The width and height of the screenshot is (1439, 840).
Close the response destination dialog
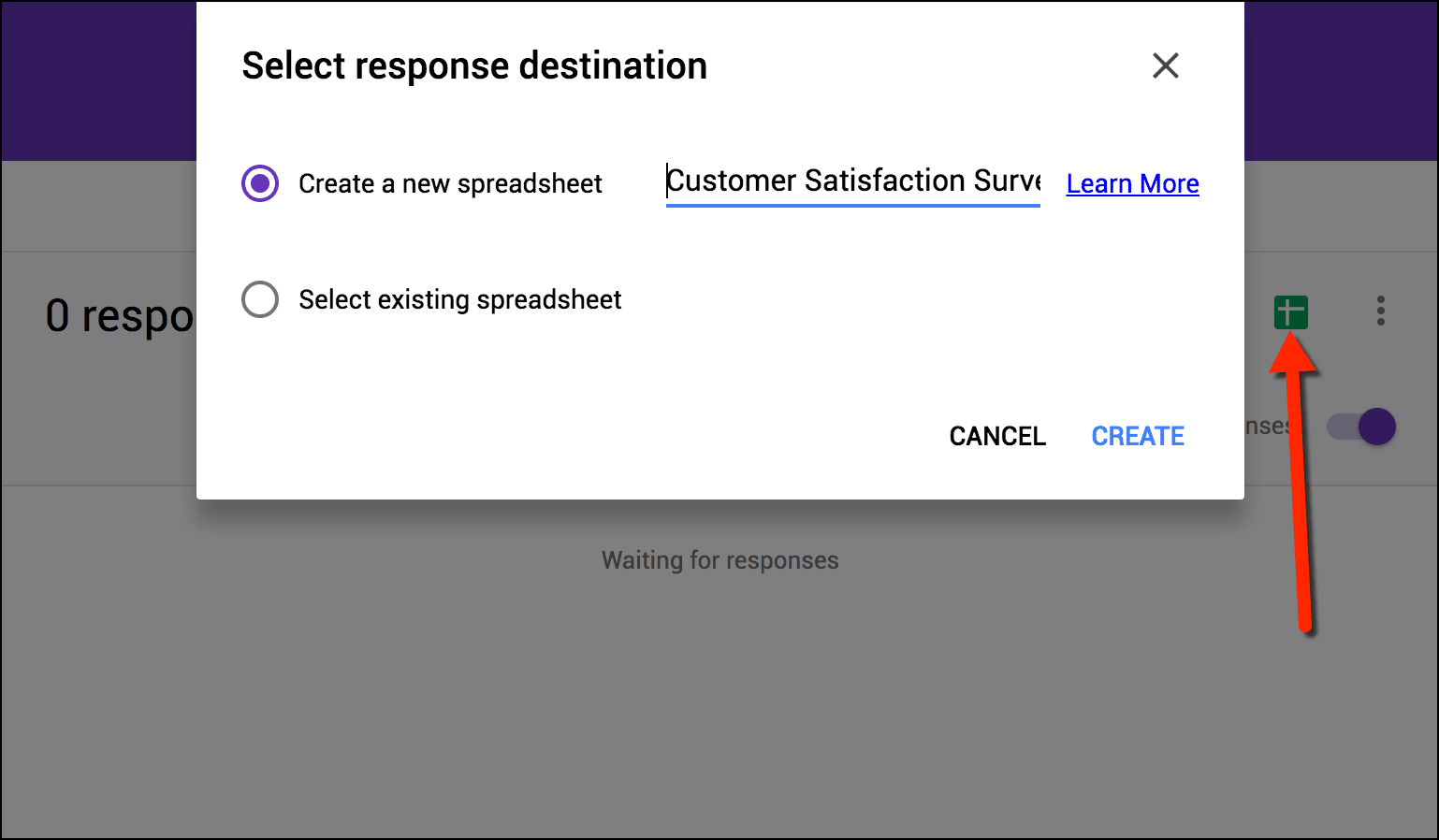[x=1166, y=65]
